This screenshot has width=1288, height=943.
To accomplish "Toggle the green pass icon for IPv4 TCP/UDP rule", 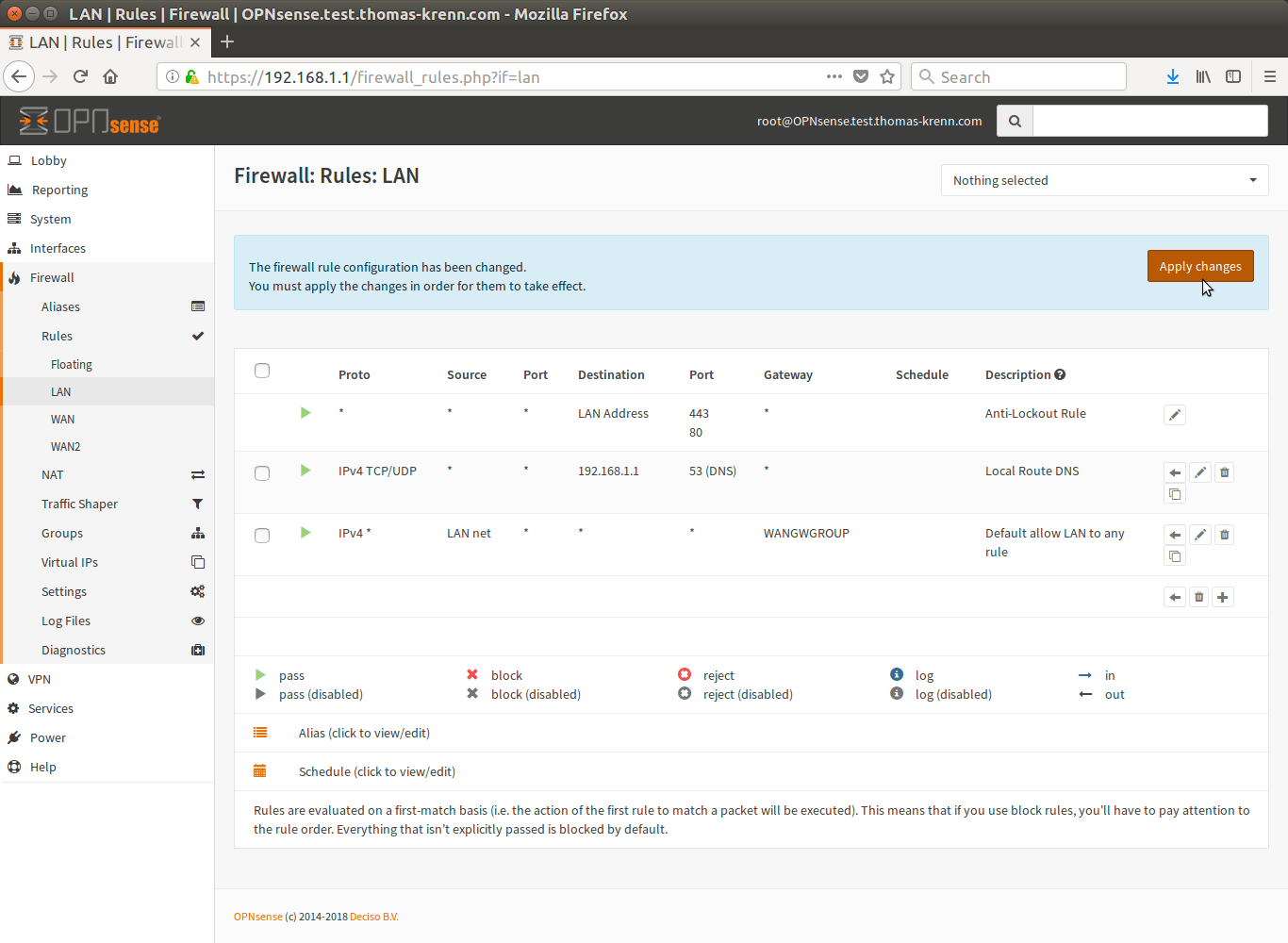I will (x=305, y=471).
